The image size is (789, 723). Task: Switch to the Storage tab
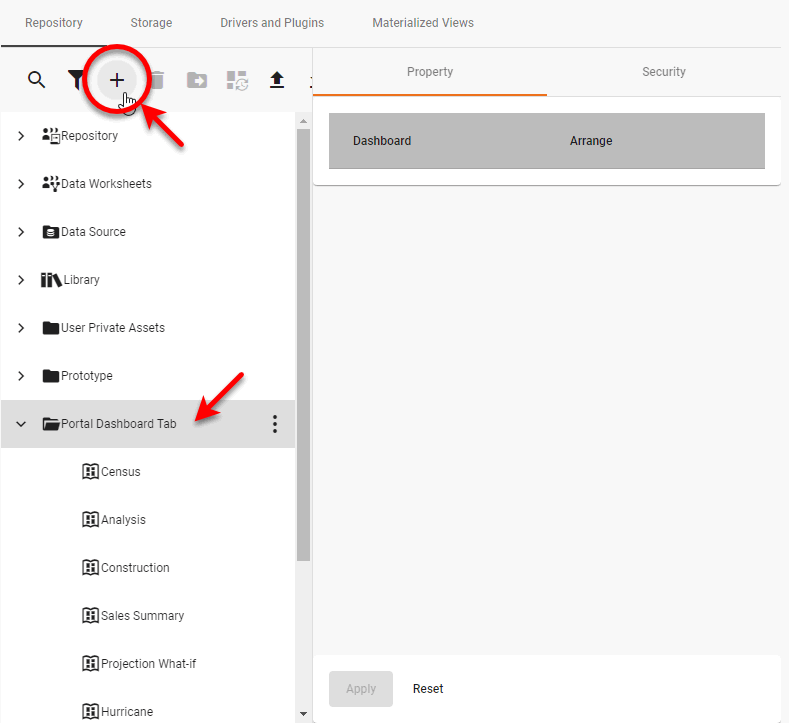pyautogui.click(x=151, y=23)
